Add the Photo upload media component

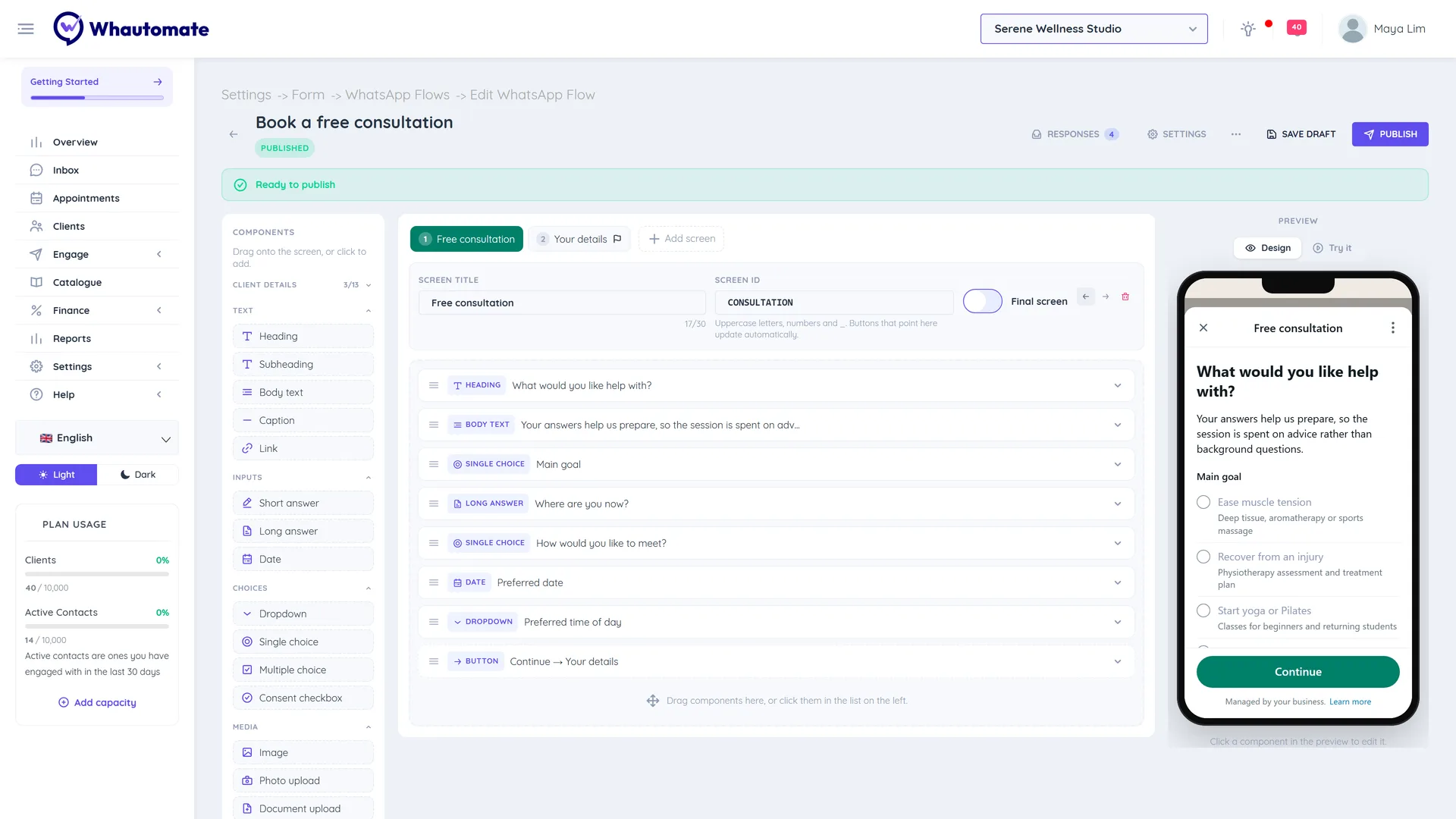tap(303, 780)
